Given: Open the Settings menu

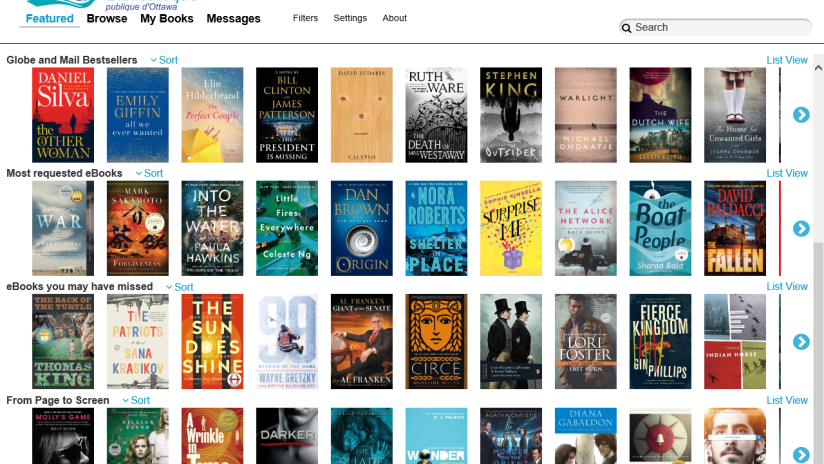Looking at the screenshot, I should click(350, 18).
